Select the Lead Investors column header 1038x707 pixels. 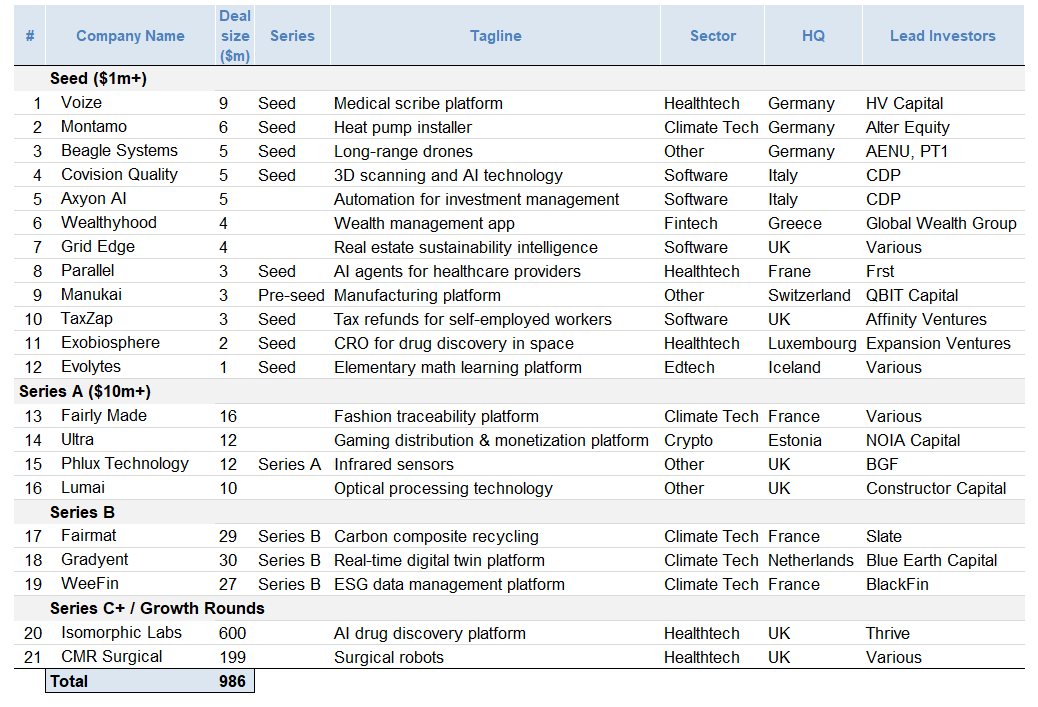pos(943,36)
